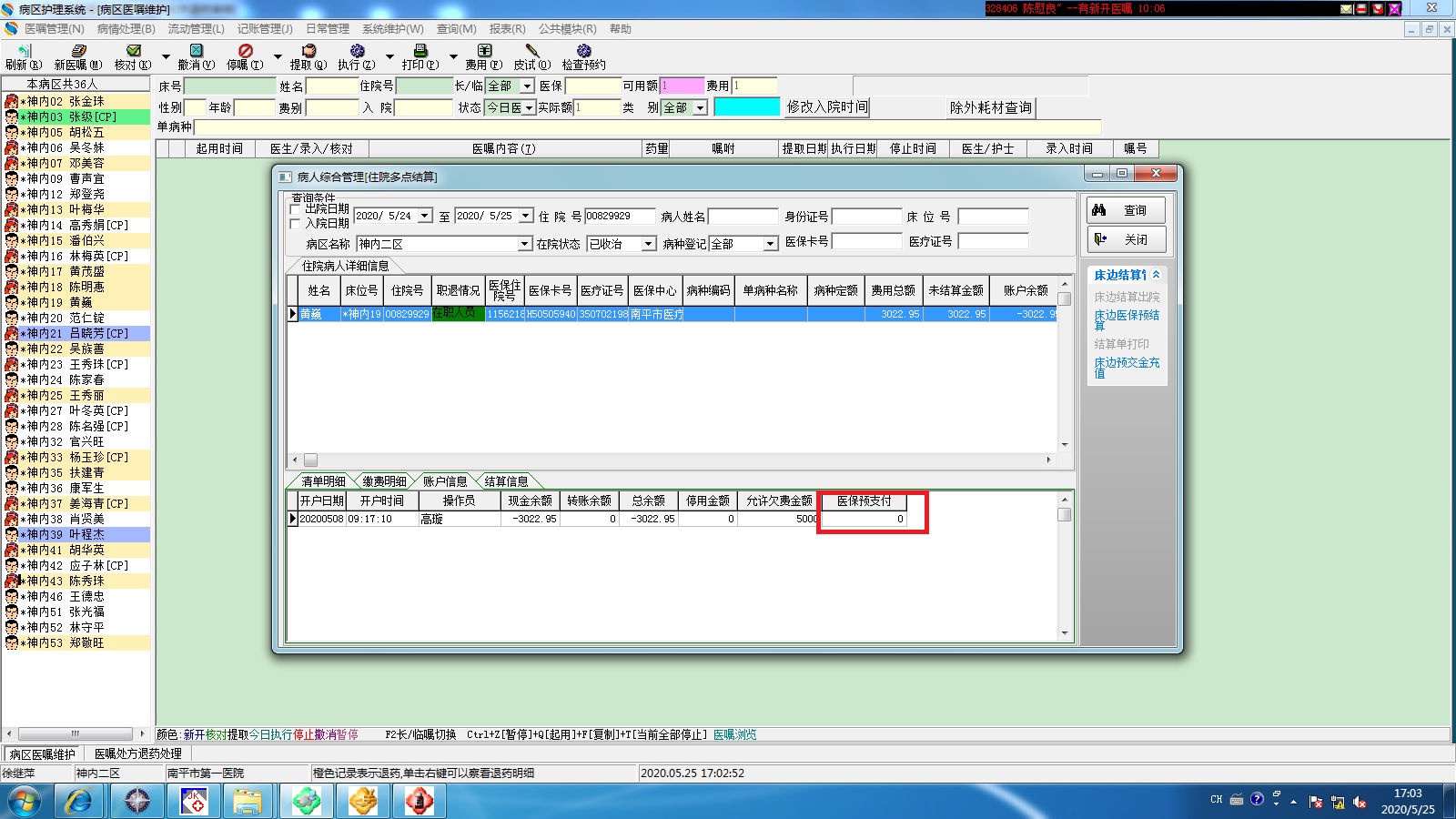Switch to the 结算信息 tab
Image resolution: width=1456 pixels, height=819 pixels.
[x=506, y=481]
